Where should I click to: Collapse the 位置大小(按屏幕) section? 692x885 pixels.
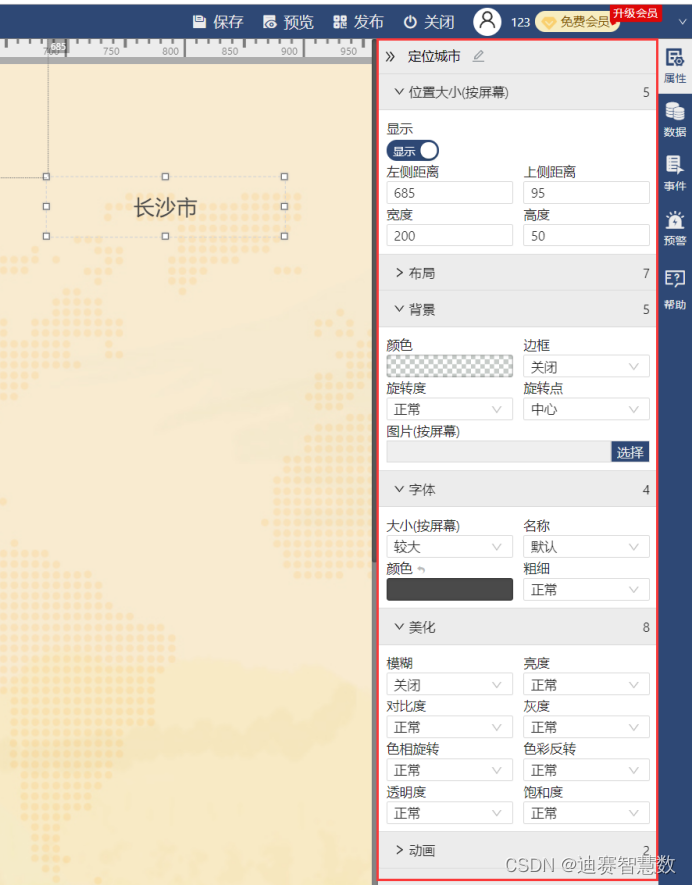click(x=518, y=92)
